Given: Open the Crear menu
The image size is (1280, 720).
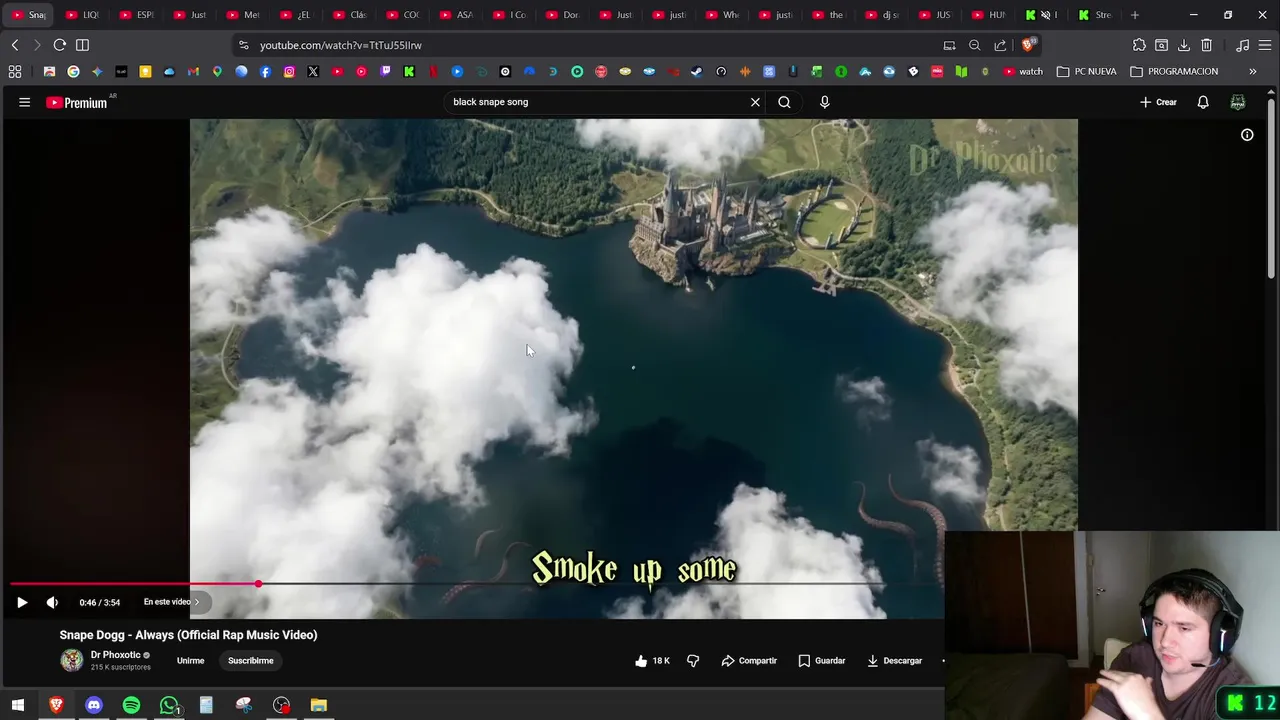Looking at the screenshot, I should click(x=1158, y=102).
